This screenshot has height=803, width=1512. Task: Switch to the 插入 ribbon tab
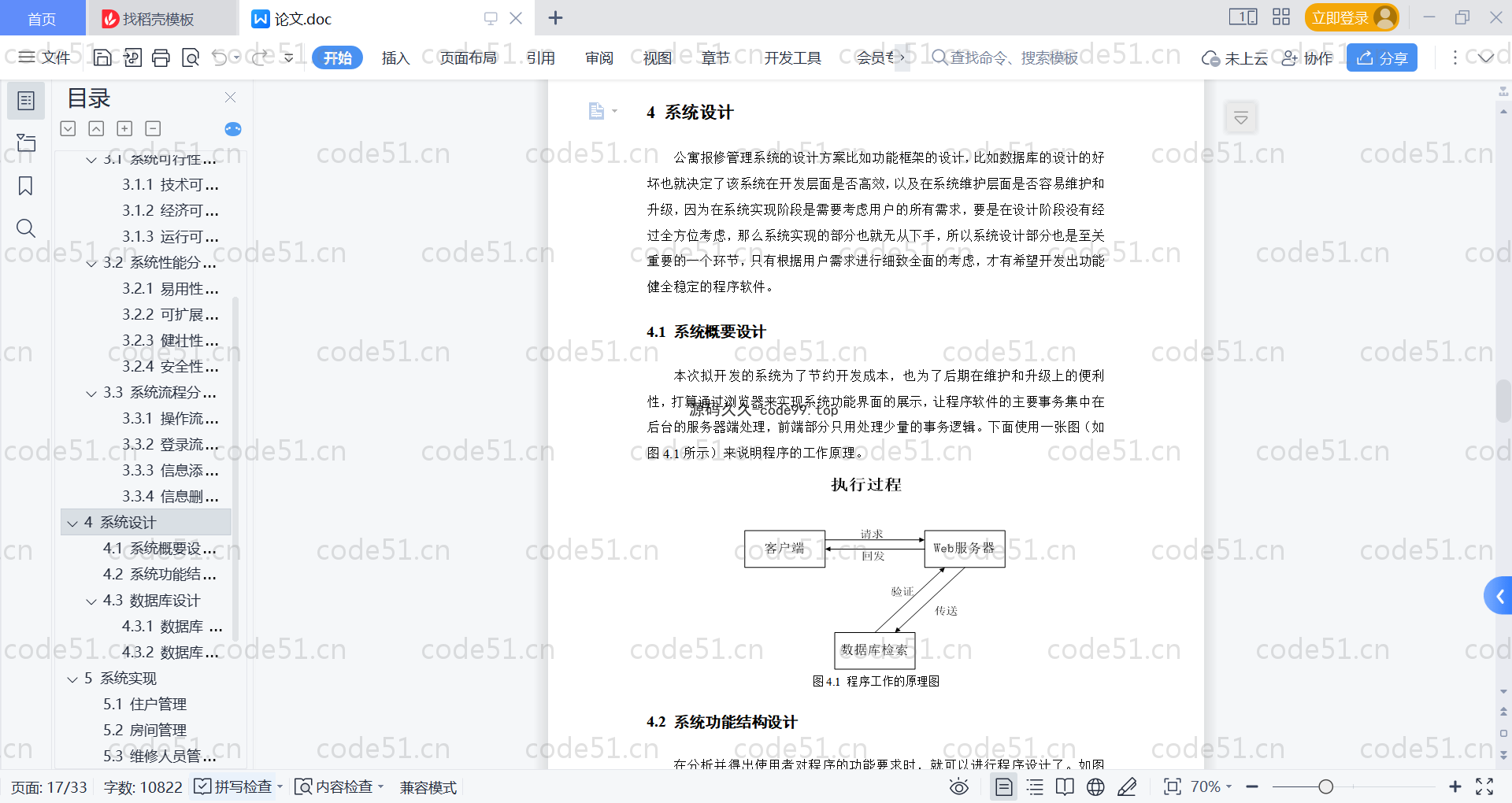click(395, 57)
